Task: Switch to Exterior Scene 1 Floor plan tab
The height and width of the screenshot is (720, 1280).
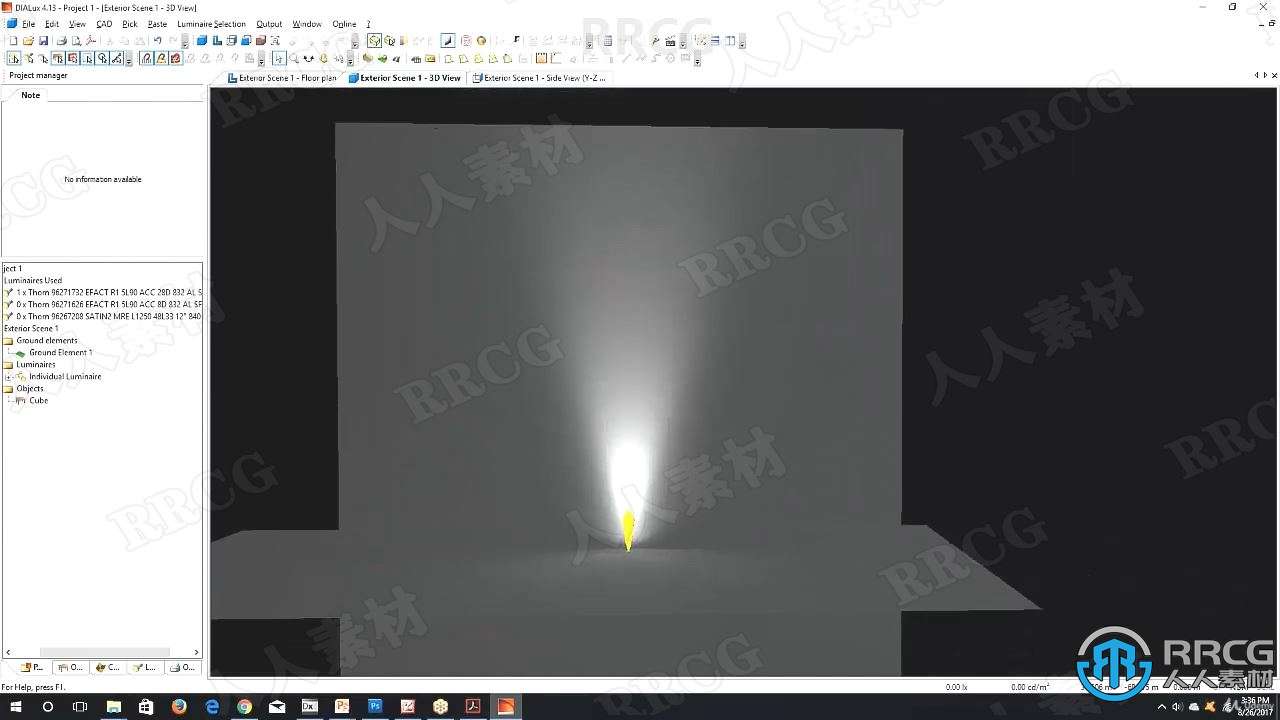Action: [x=282, y=77]
